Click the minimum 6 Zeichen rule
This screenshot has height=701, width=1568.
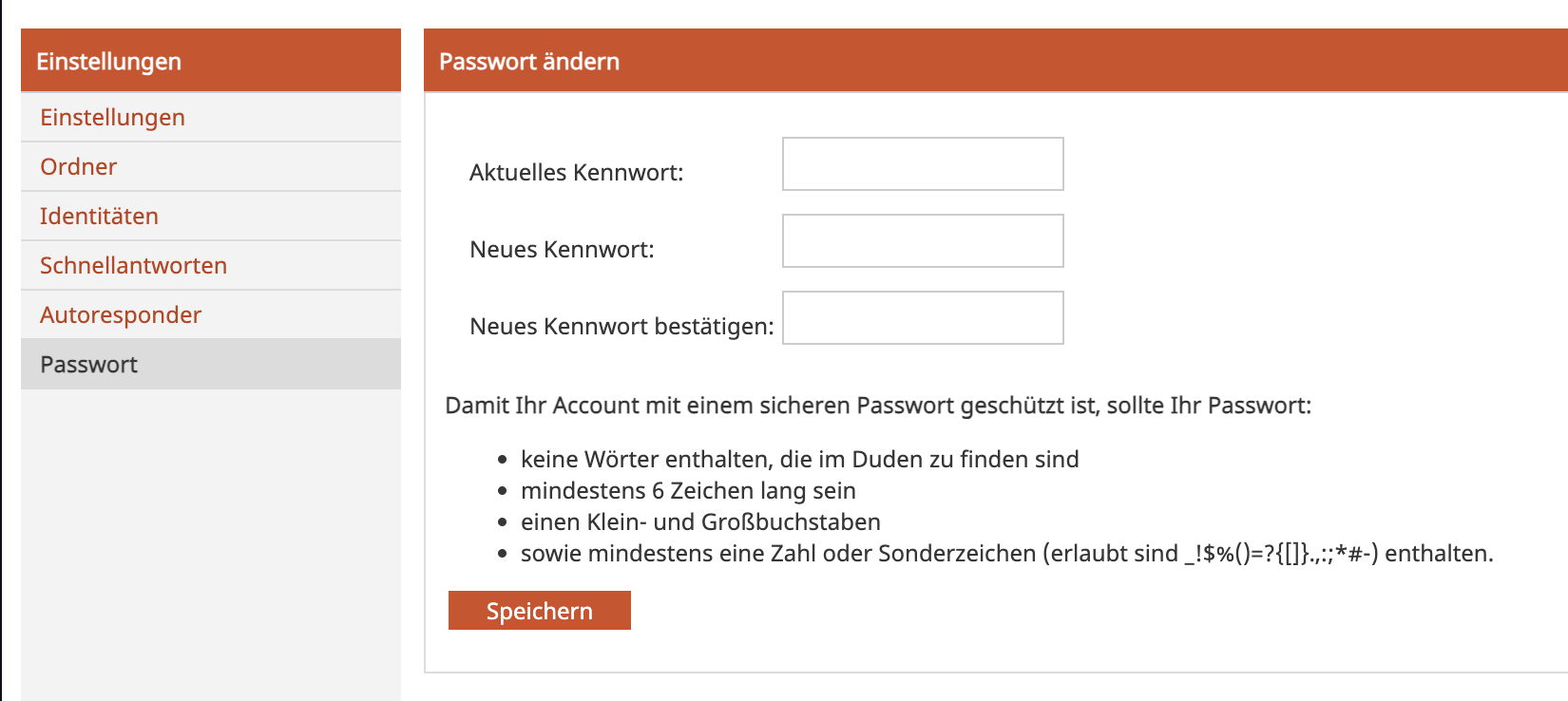(x=688, y=491)
